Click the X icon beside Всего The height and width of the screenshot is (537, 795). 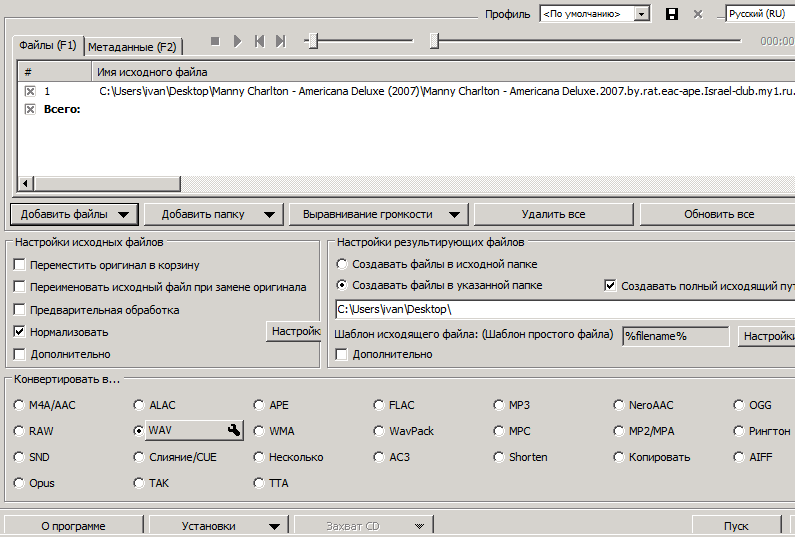pyautogui.click(x=30, y=109)
